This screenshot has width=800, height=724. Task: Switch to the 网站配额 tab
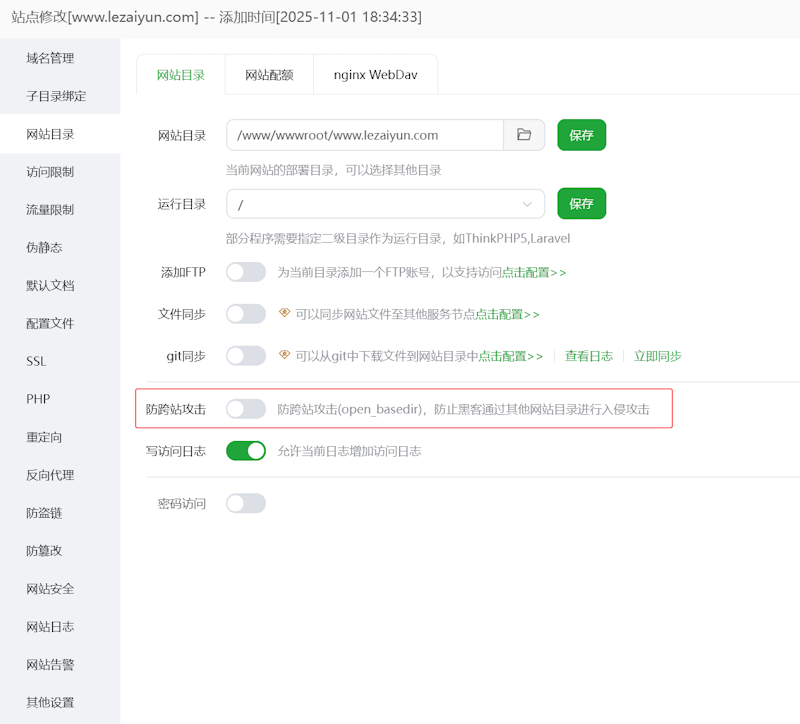point(268,74)
